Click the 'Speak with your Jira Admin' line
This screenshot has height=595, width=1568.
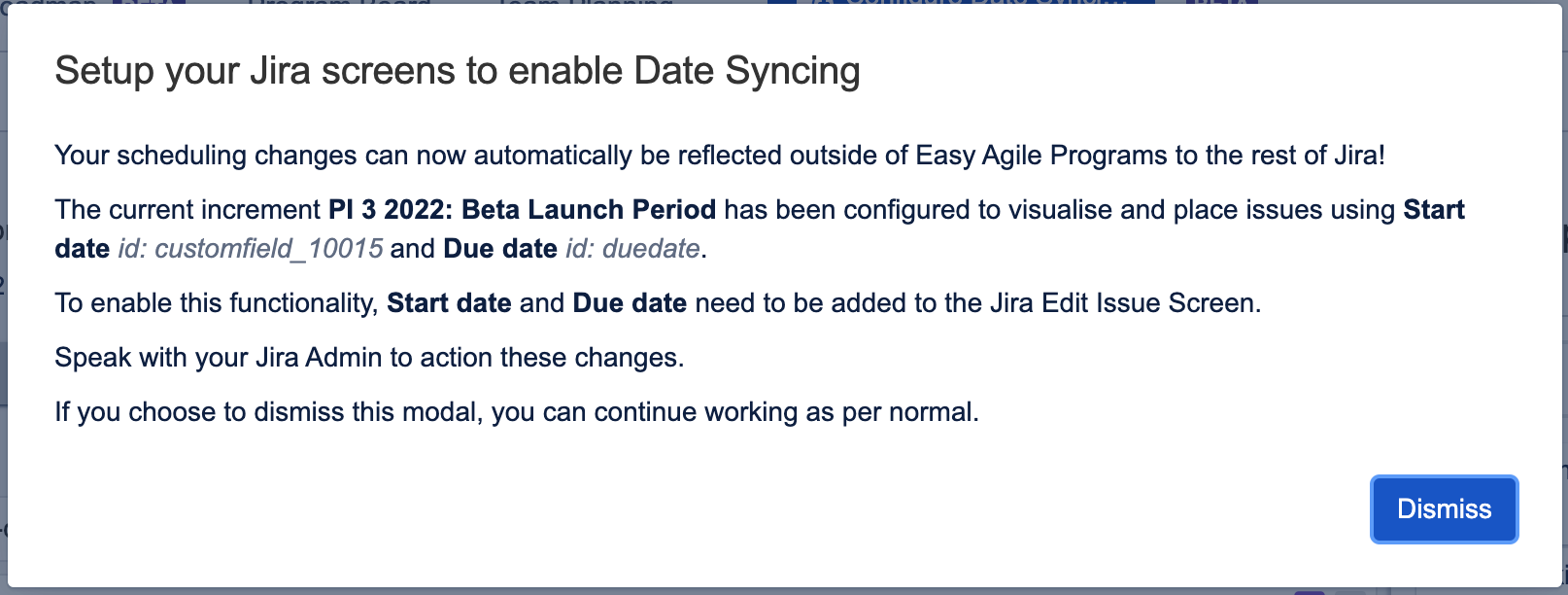click(x=369, y=358)
